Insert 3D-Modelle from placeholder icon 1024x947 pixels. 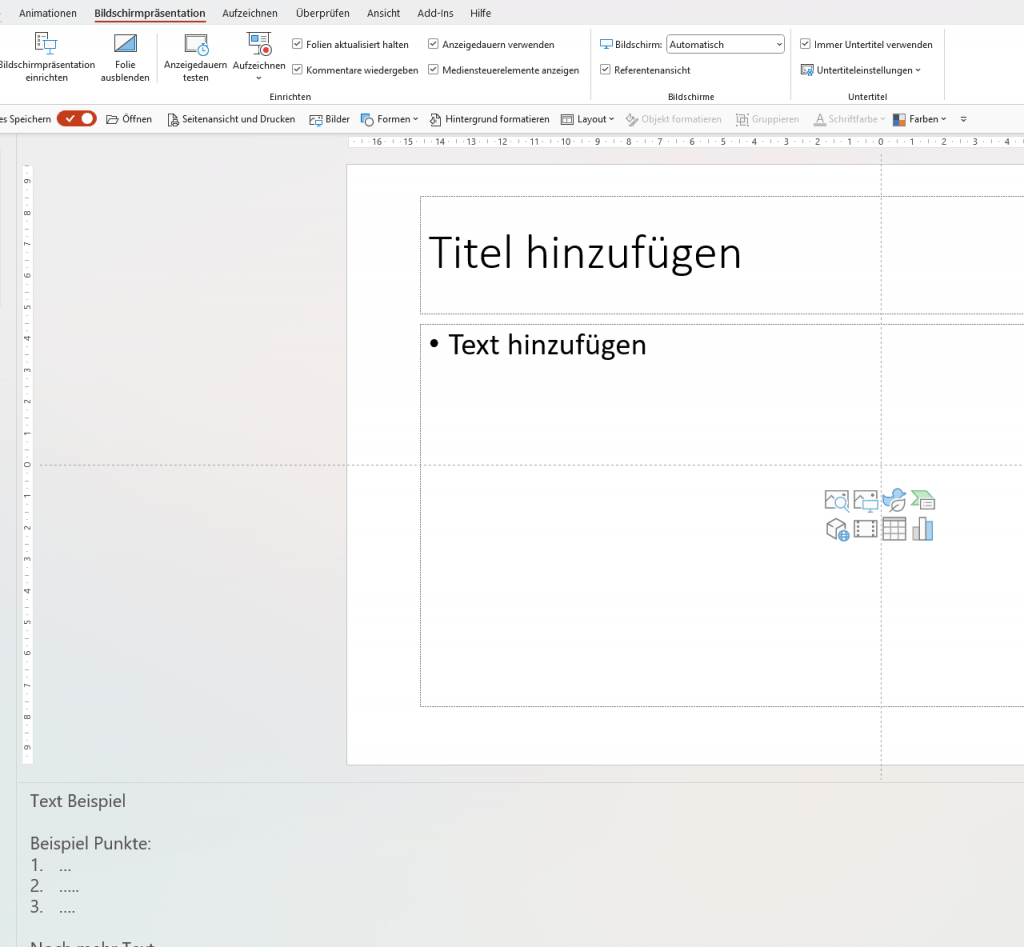837,529
